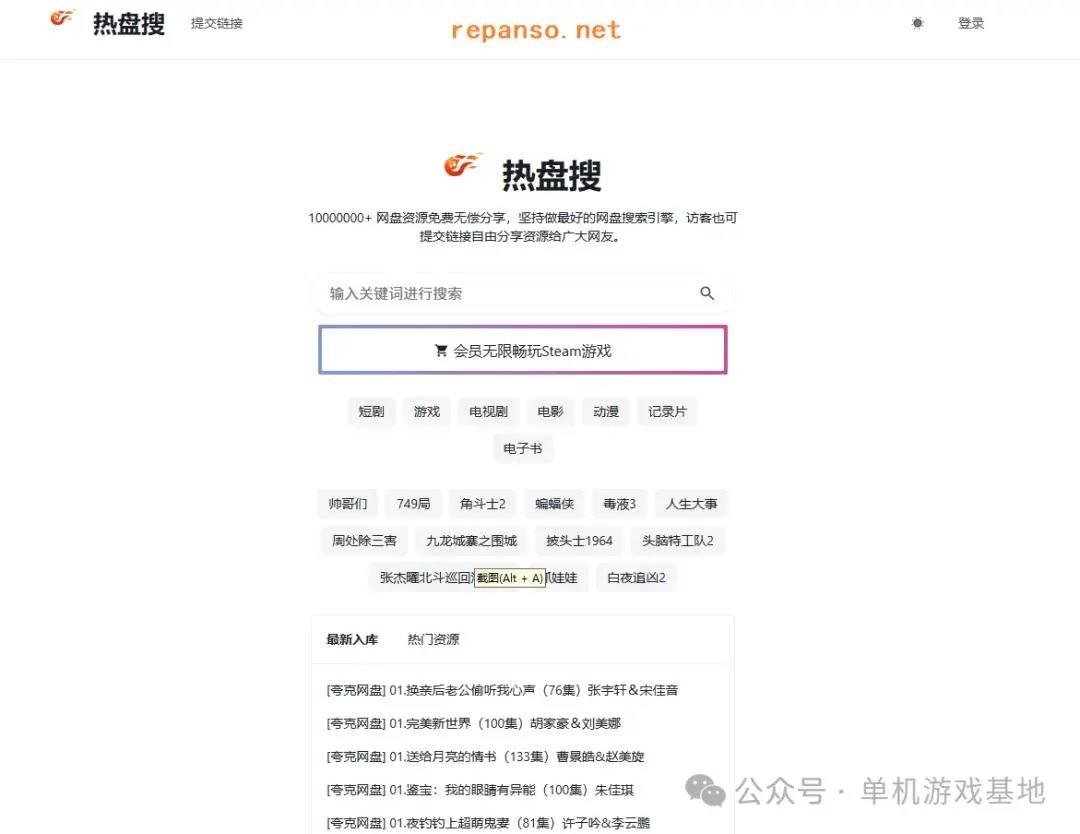The width and height of the screenshot is (1080, 834).
Task: Click the 头脑特工队2 hot keyword
Action: coord(678,541)
